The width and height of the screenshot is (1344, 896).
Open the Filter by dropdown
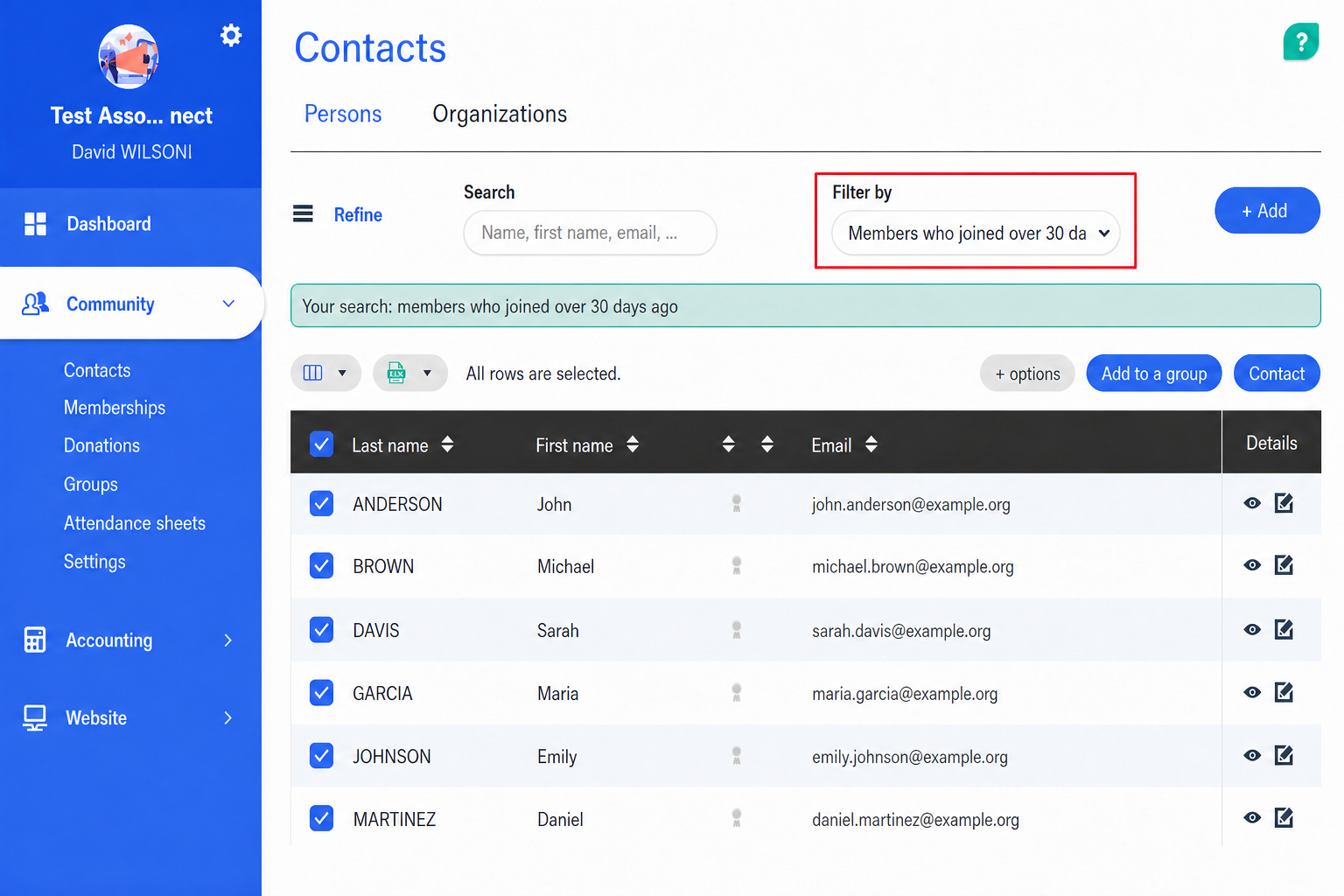point(976,233)
